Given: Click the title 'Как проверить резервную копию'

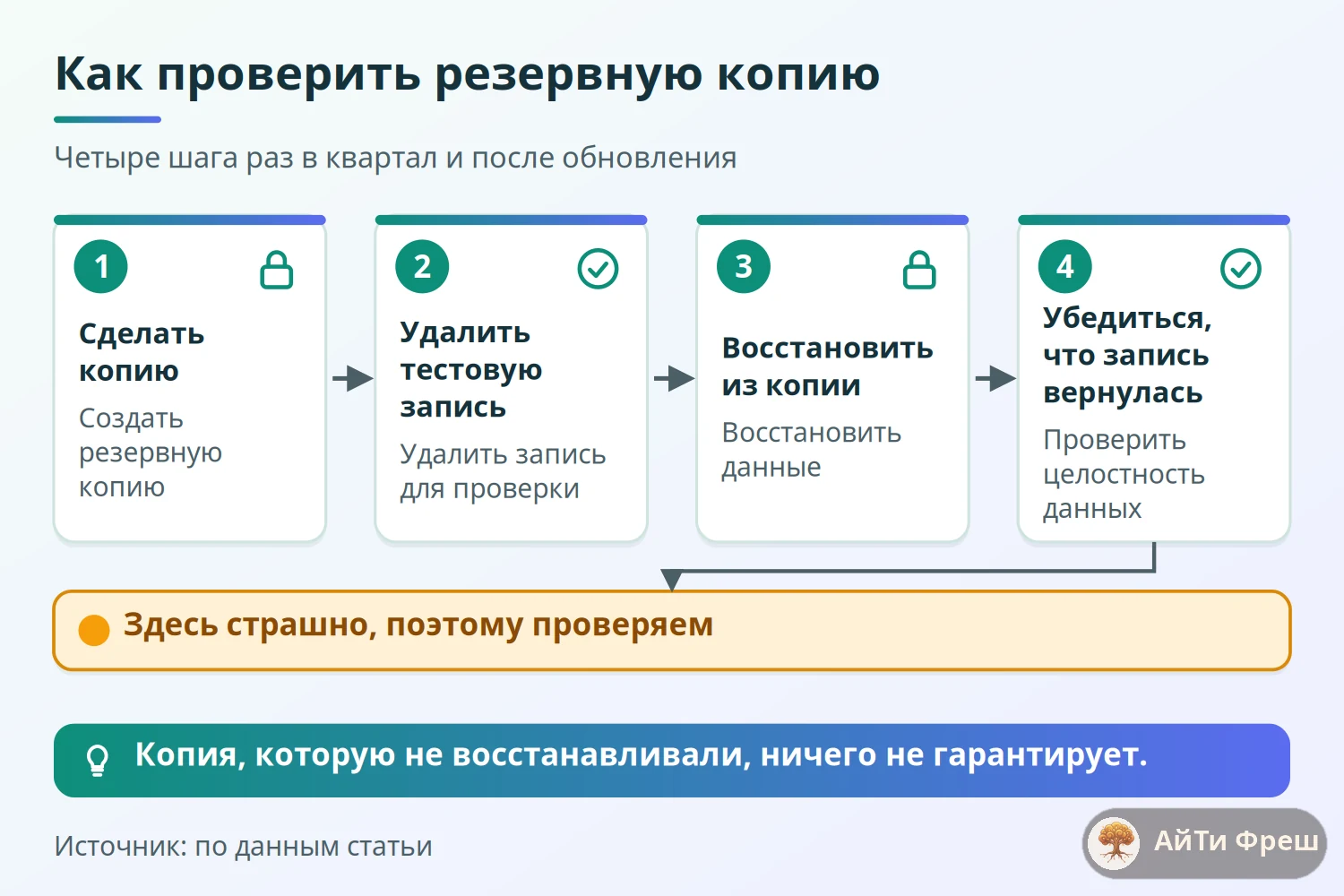Looking at the screenshot, I should pyautogui.click(x=468, y=74).
